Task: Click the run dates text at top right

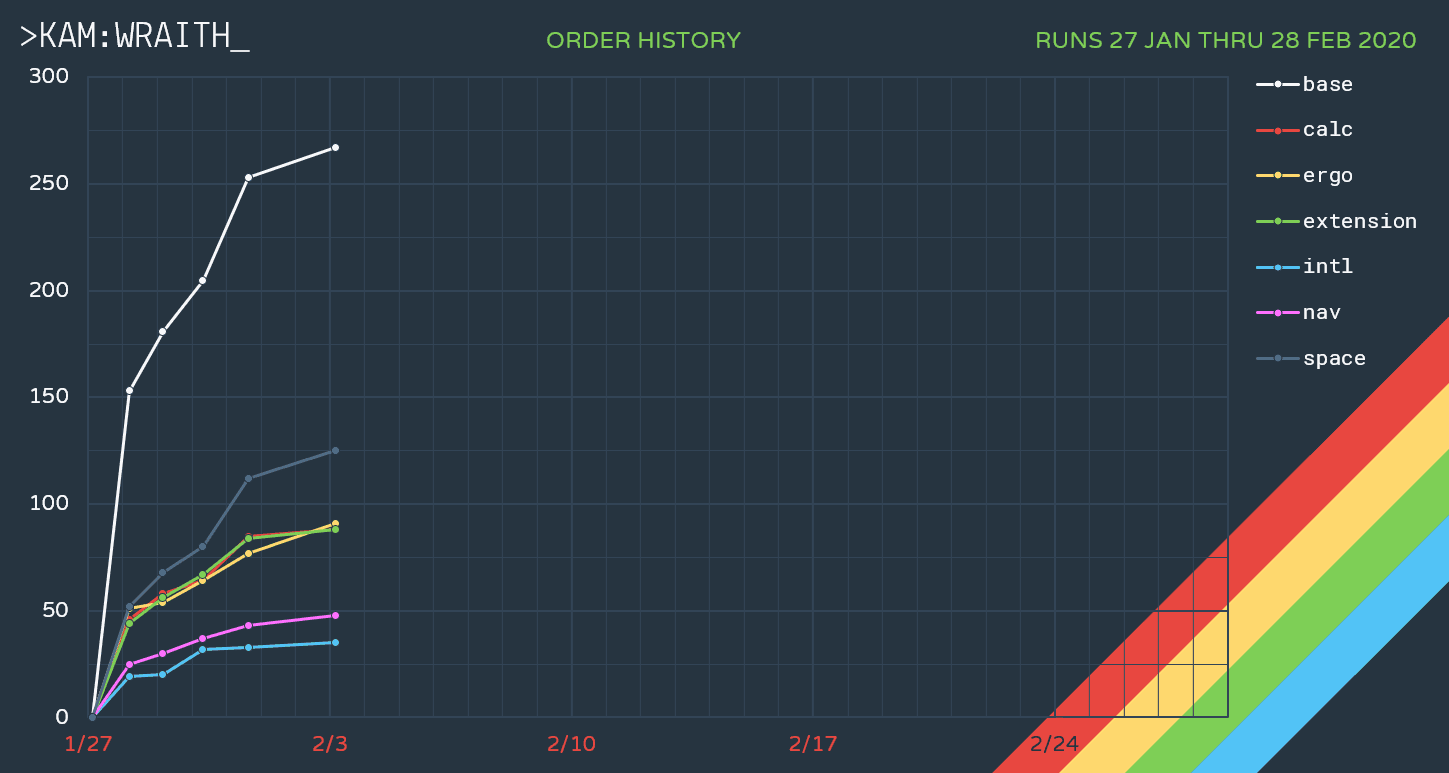Action: click(1225, 41)
